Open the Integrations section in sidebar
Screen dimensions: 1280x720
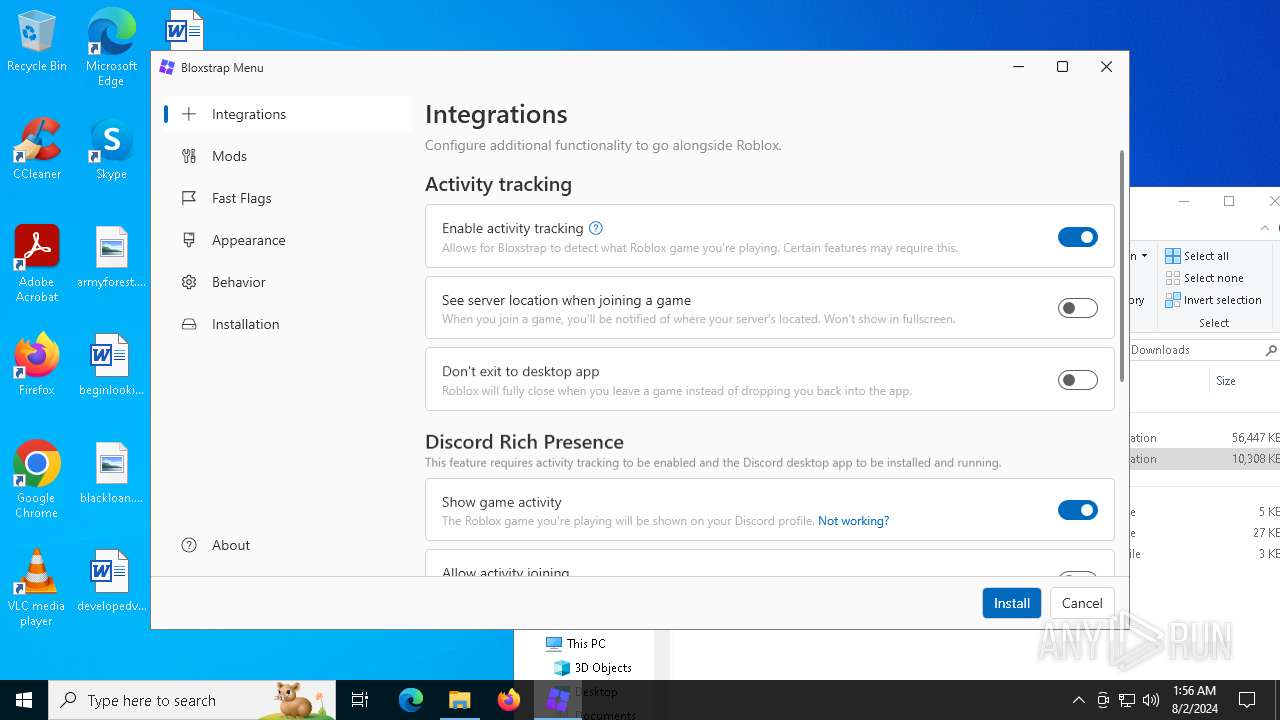tap(286, 114)
